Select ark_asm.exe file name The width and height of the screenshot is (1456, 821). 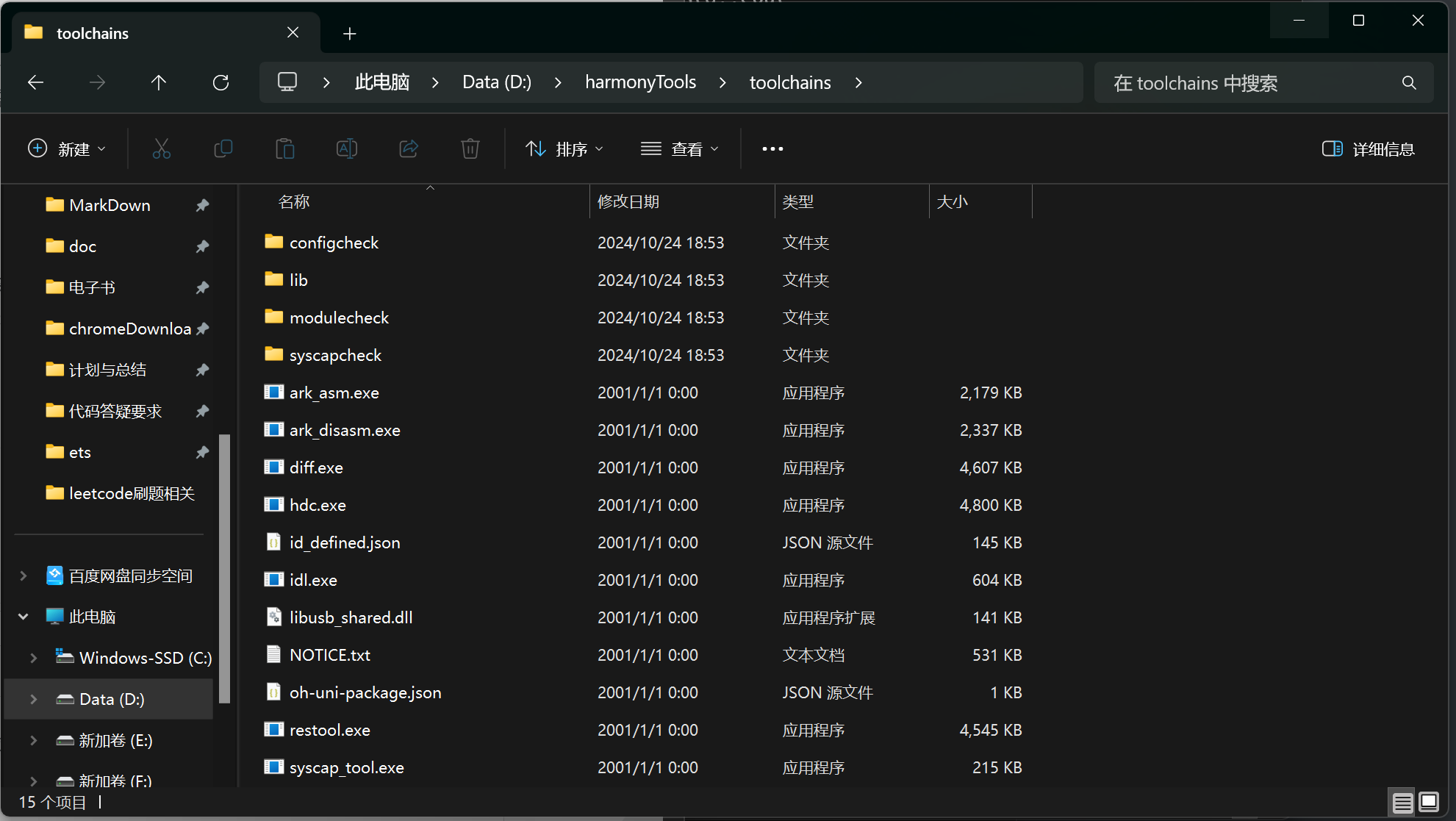(334, 392)
